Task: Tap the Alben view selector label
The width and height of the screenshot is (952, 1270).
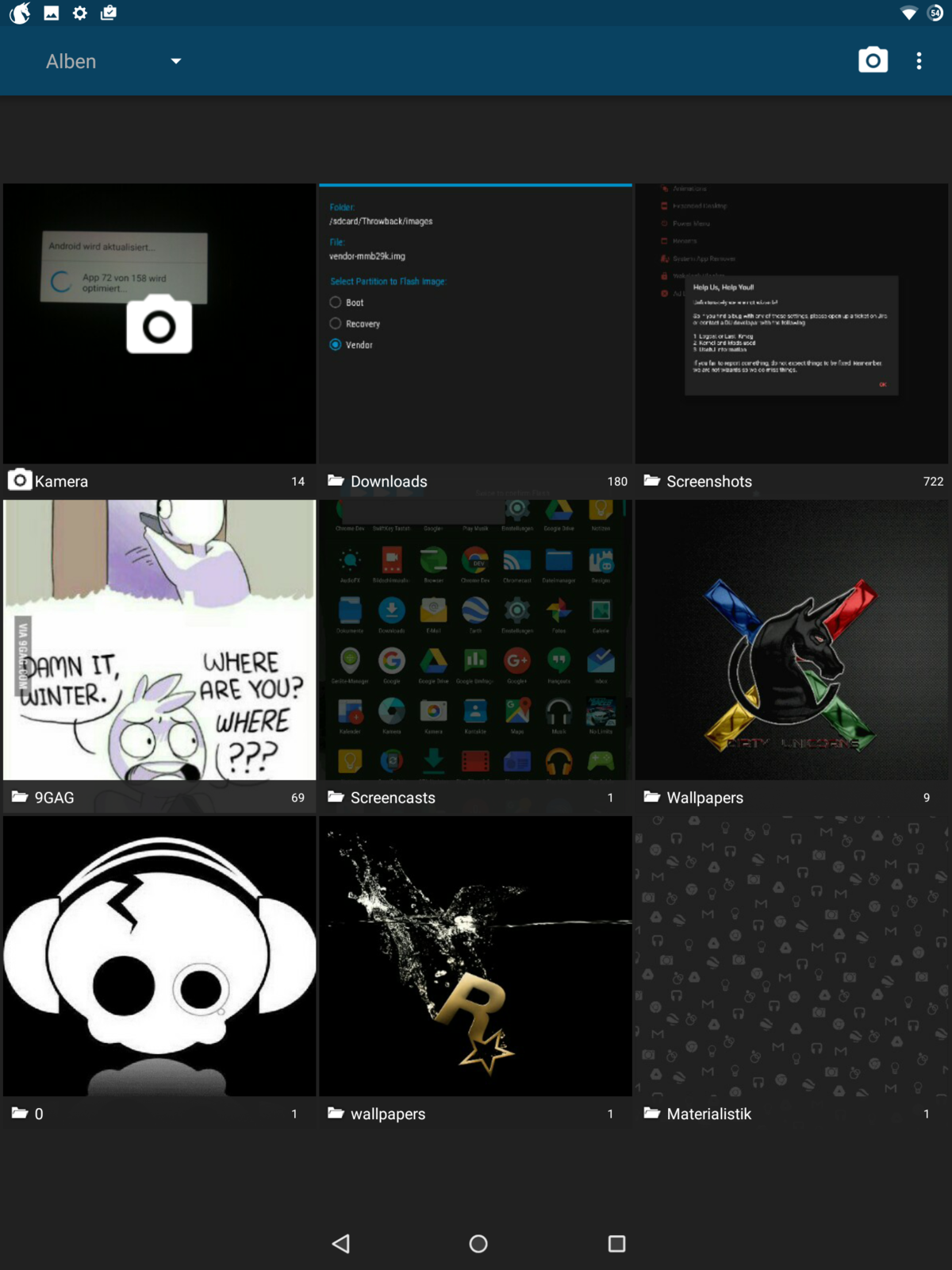Action: pos(71,61)
